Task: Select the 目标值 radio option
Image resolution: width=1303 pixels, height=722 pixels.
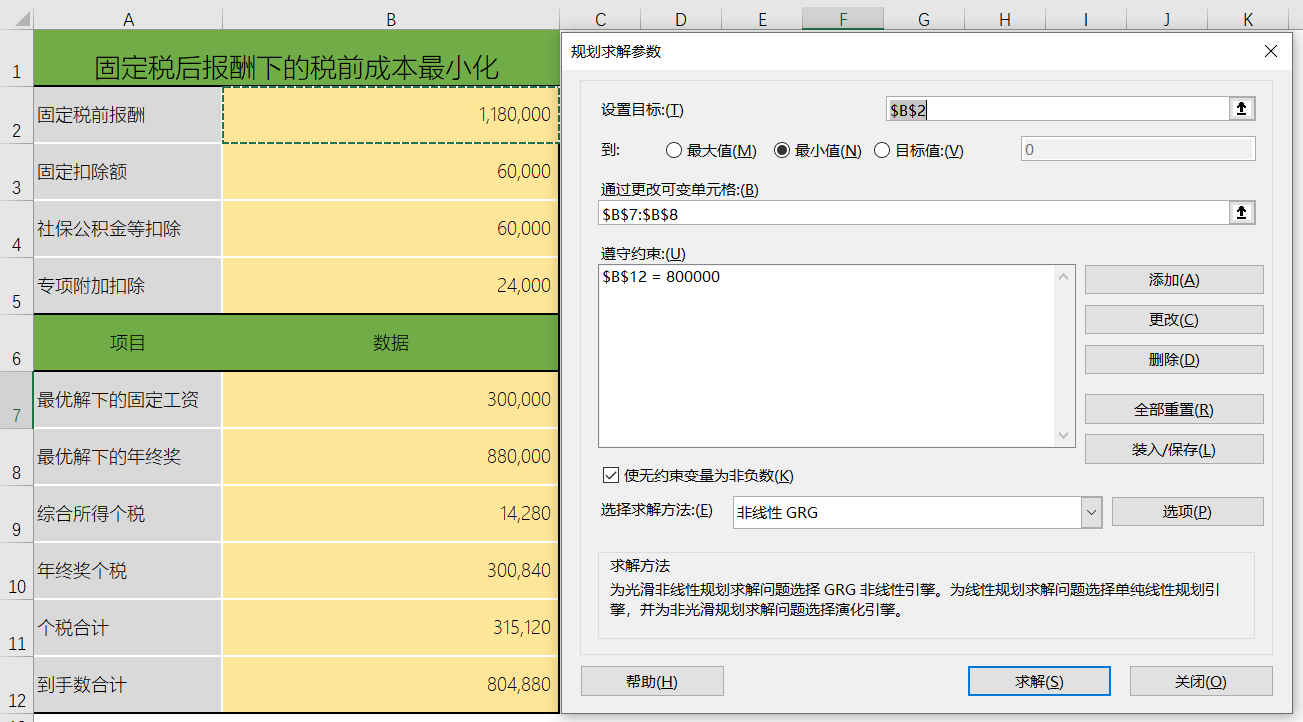Action: point(880,151)
